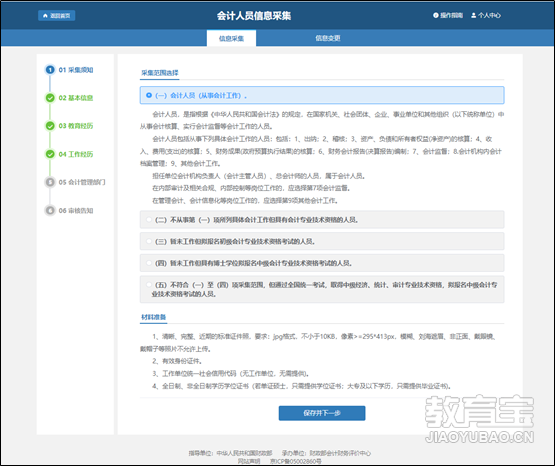555x466 pixels.
Task: Select radio option (一) 会计人员
Action: point(149,95)
